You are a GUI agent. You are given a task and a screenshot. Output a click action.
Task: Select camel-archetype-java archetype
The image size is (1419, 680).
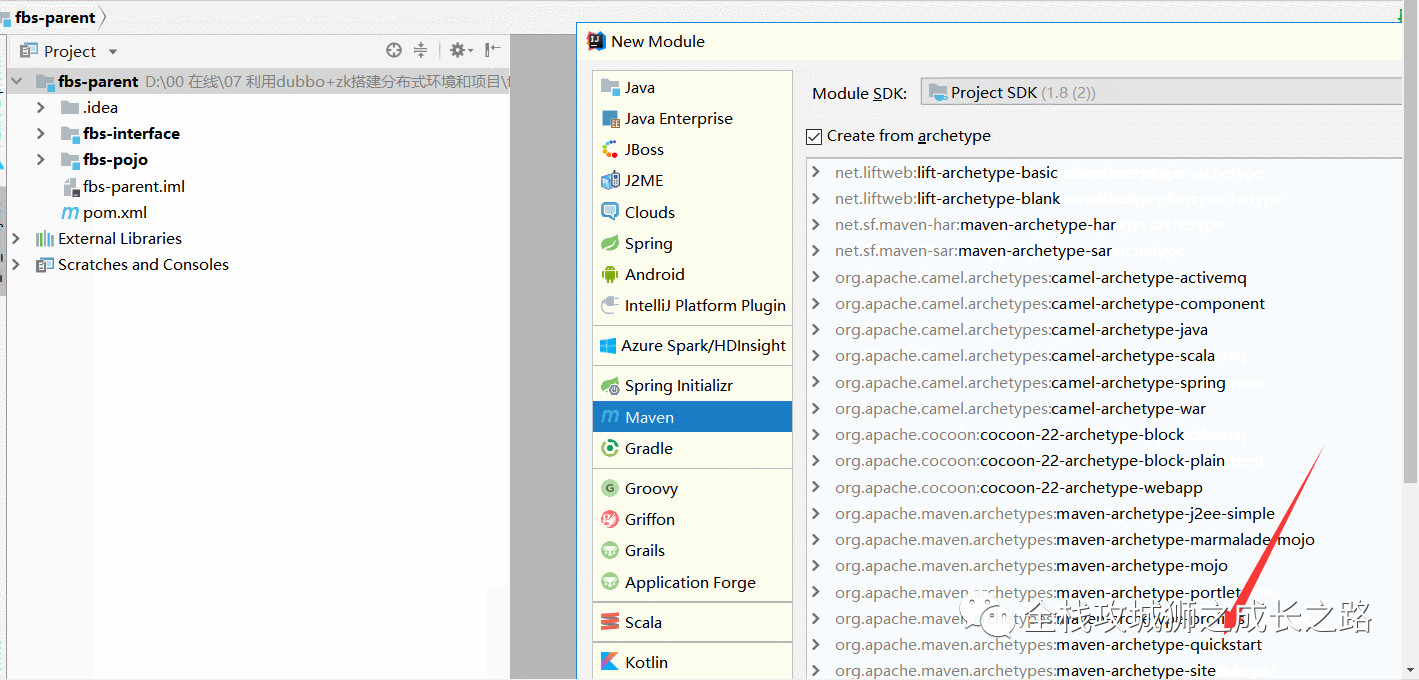click(x=1021, y=330)
